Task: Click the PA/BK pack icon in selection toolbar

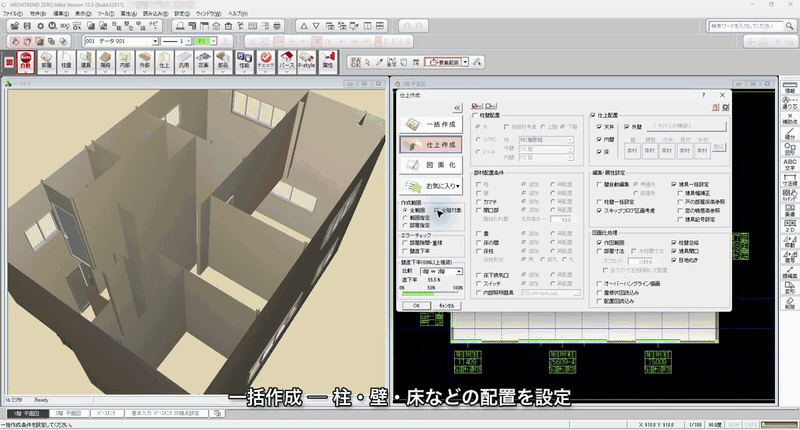Action: coord(356,62)
